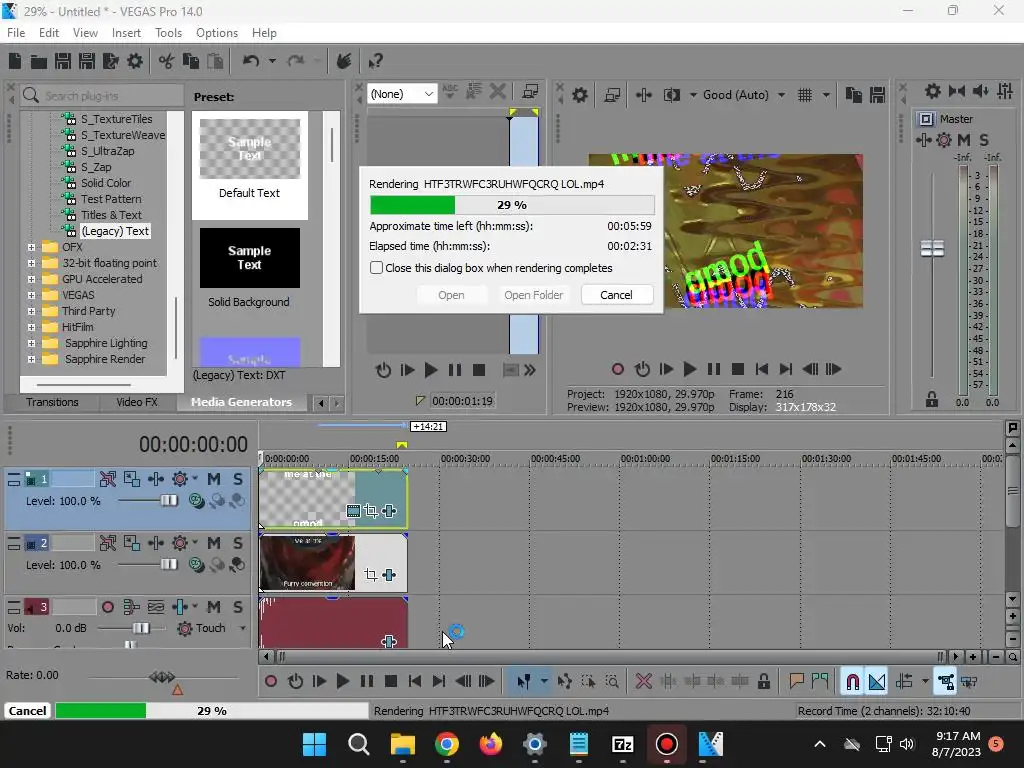Click the Save project toolbar icon
The height and width of the screenshot is (768, 1024).
point(63,61)
